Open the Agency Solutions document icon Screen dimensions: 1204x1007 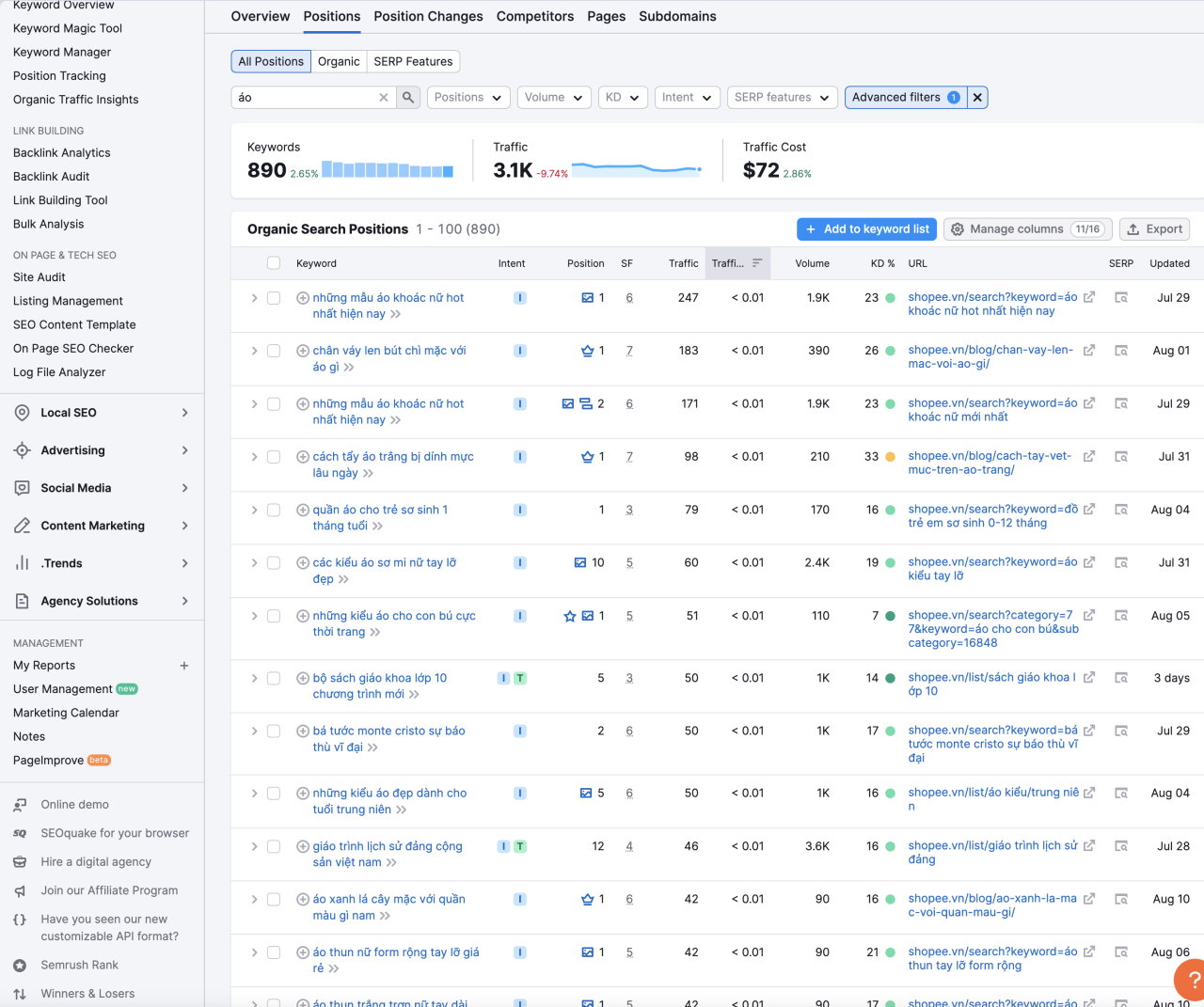coord(22,601)
